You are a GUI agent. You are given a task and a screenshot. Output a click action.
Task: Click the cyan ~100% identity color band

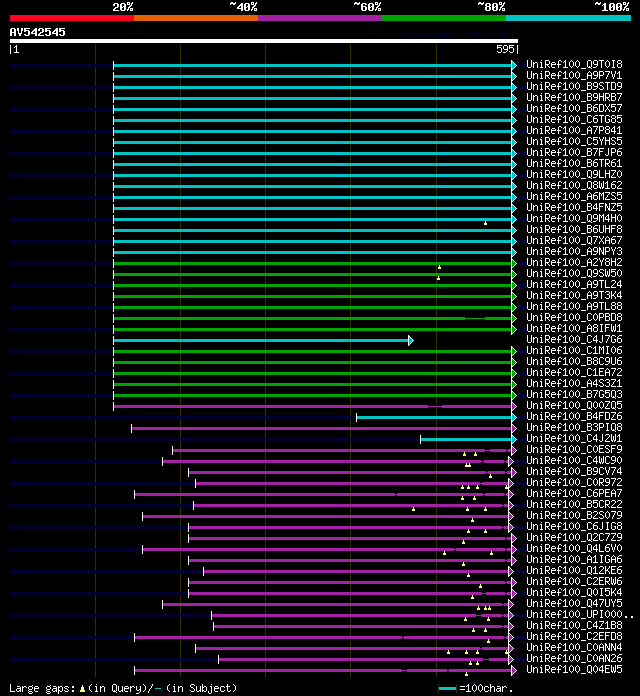pyautogui.click(x=568, y=18)
